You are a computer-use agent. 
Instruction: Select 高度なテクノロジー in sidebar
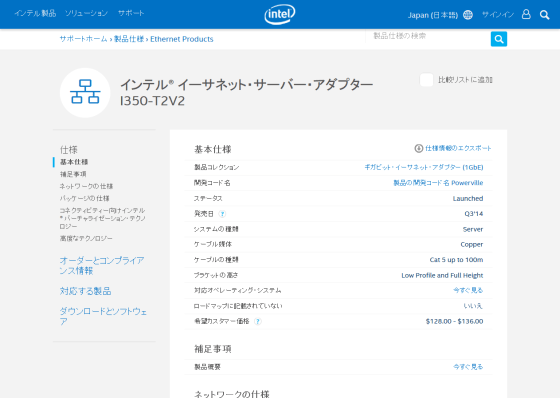pyautogui.click(x=86, y=239)
